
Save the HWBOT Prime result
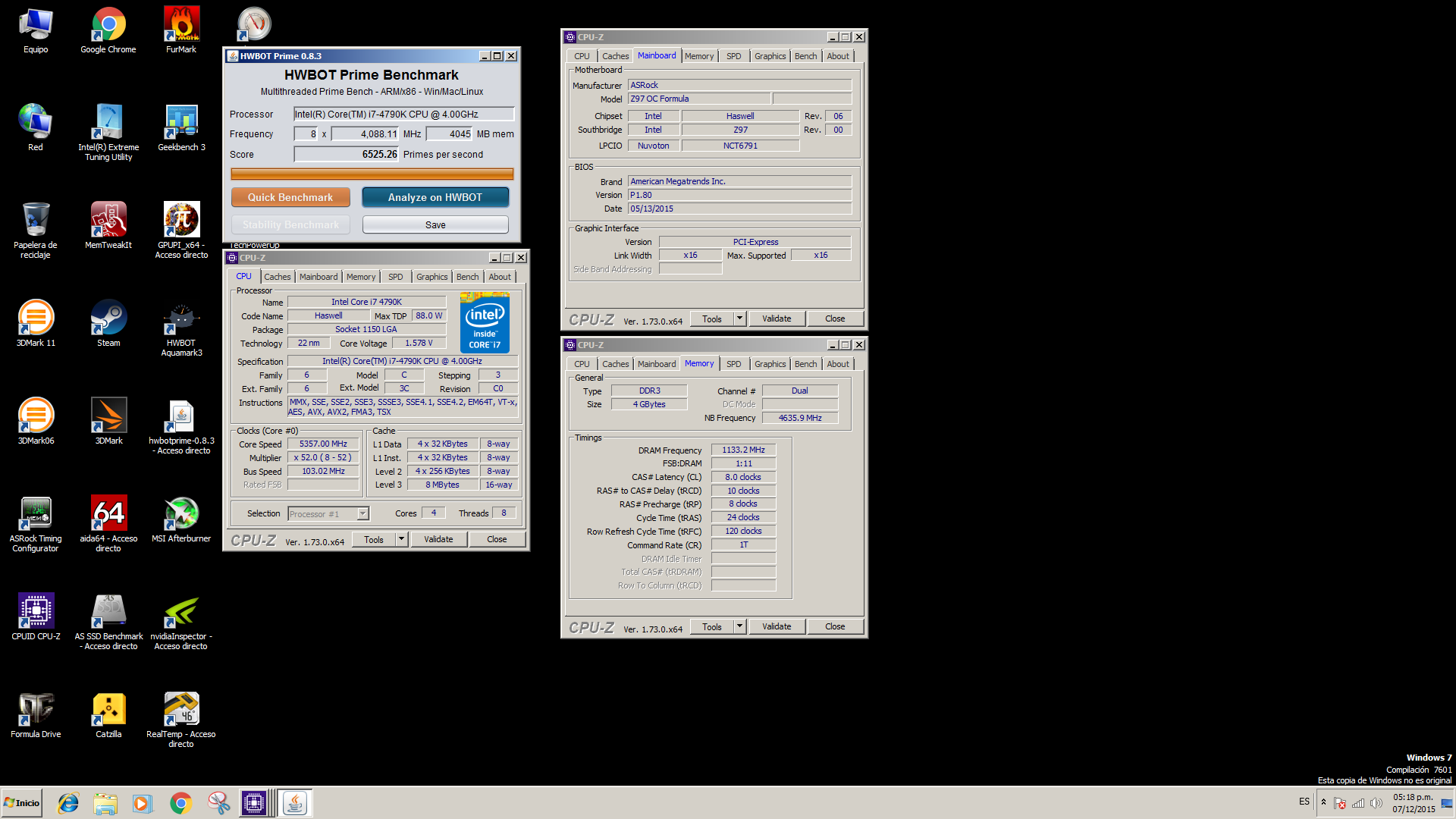point(435,224)
